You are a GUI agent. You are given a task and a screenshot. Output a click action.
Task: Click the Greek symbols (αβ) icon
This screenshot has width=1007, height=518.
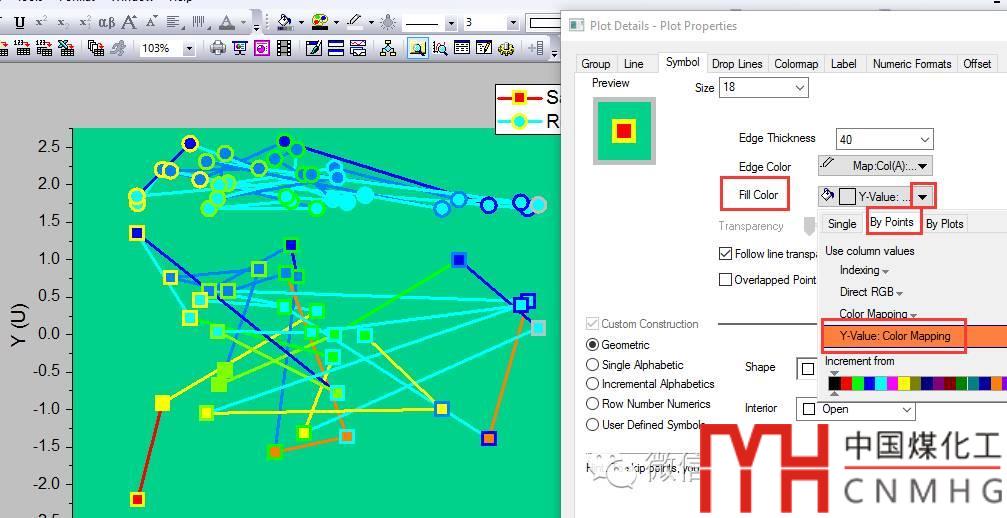(106, 22)
